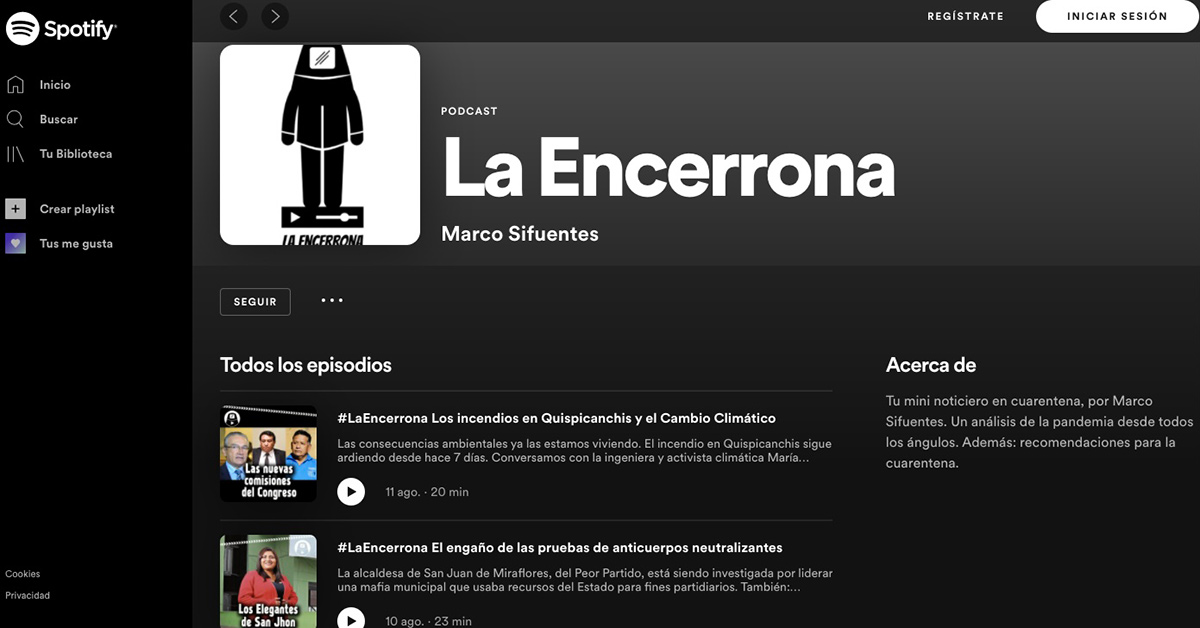Open Tus me gusta heart icon
The height and width of the screenshot is (628, 1200).
pos(15,243)
